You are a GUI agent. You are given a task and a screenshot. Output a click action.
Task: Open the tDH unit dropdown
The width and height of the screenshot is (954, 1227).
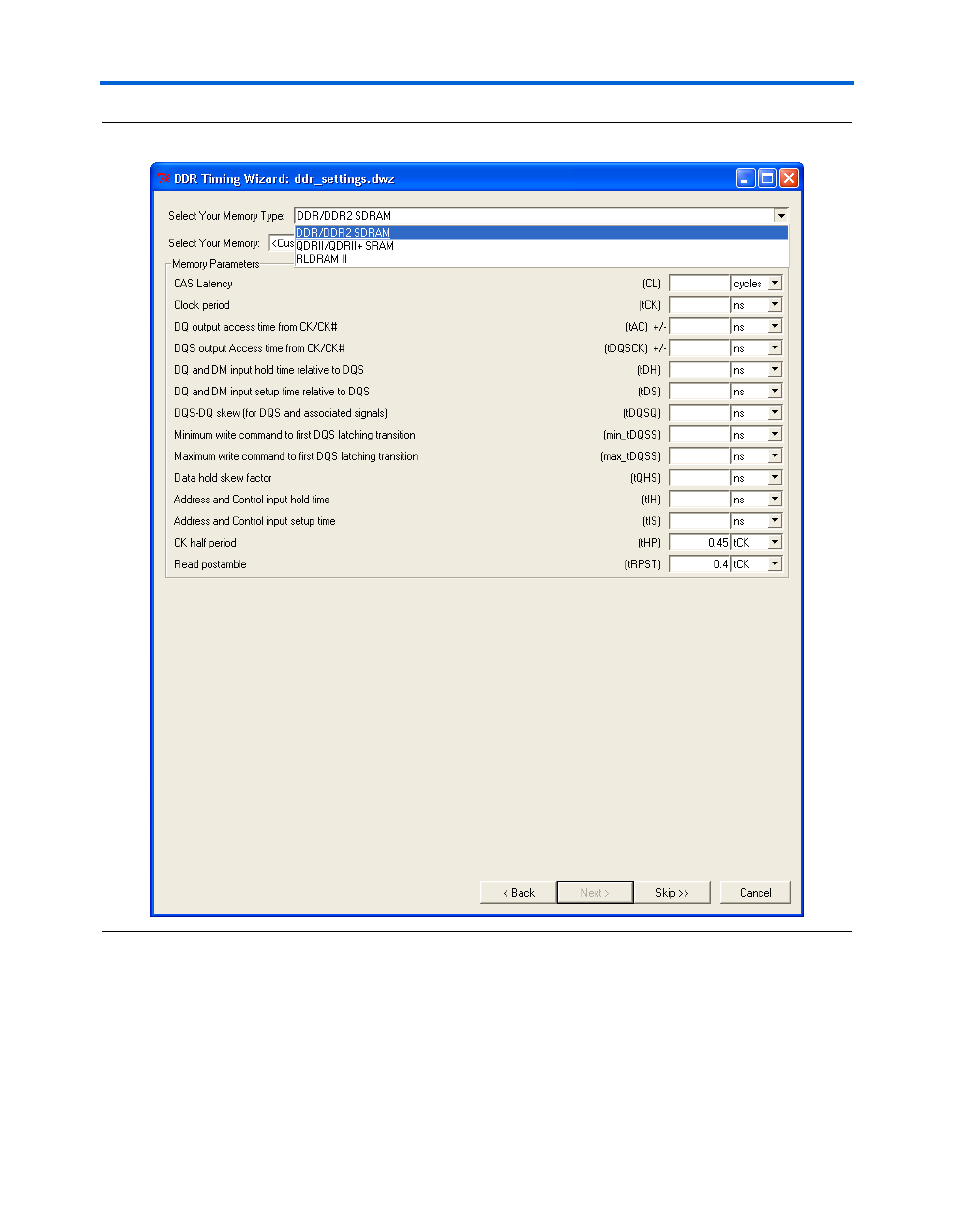click(774, 370)
